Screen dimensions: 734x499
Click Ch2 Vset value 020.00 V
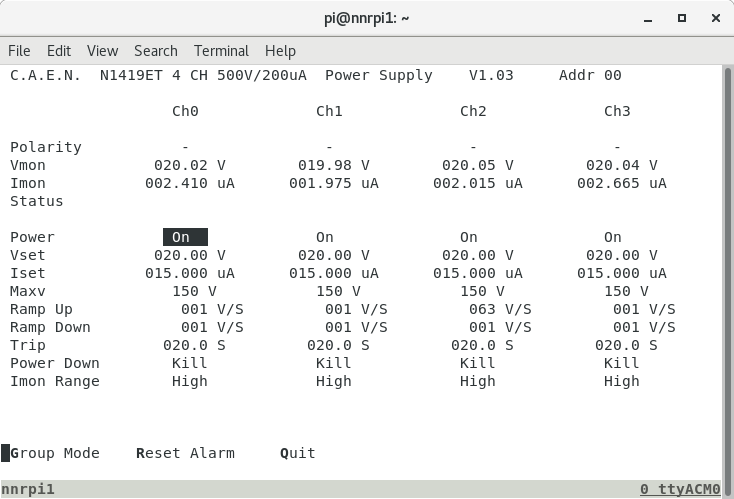pyautogui.click(x=477, y=255)
